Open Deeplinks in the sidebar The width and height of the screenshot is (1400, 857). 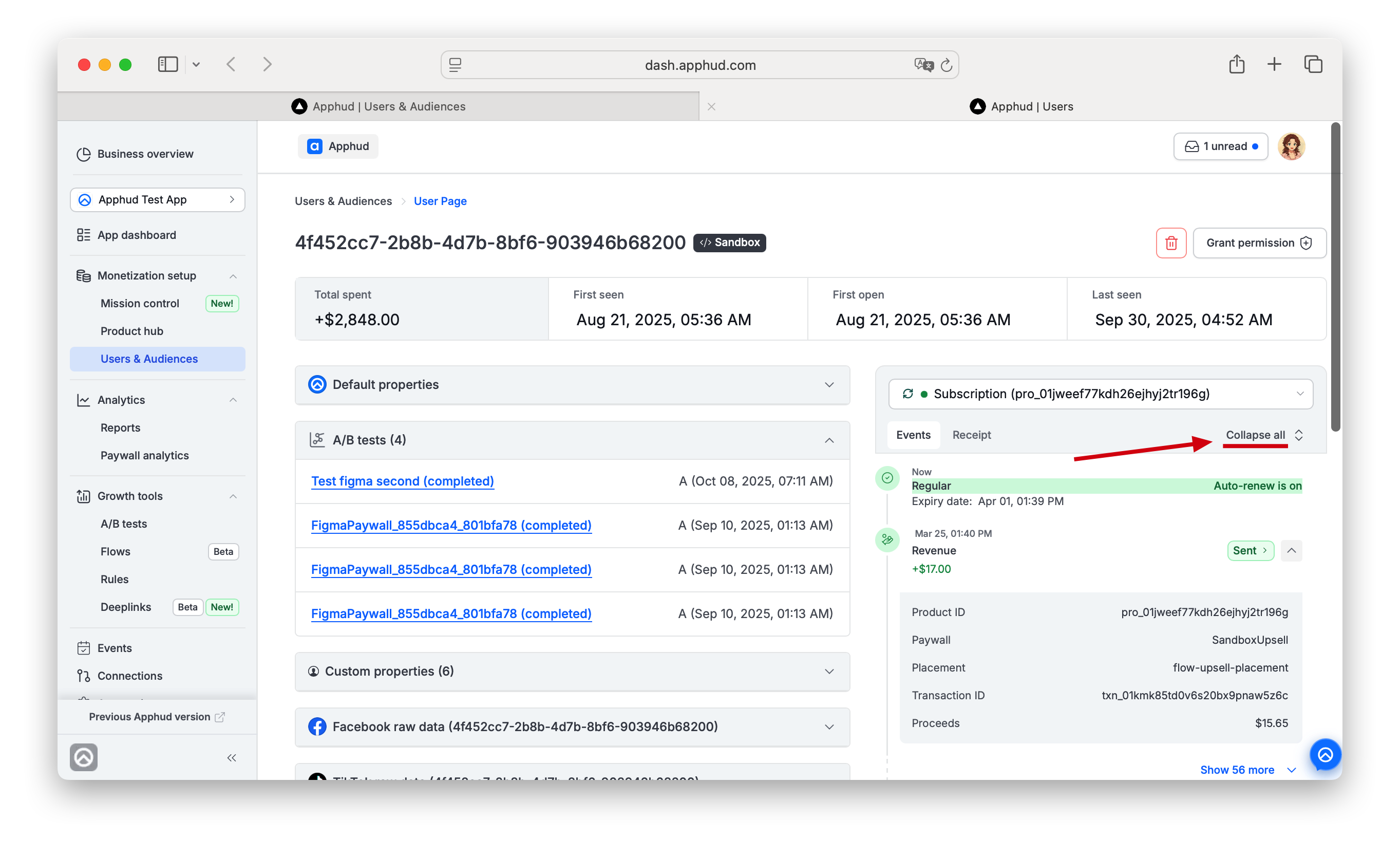tap(125, 607)
